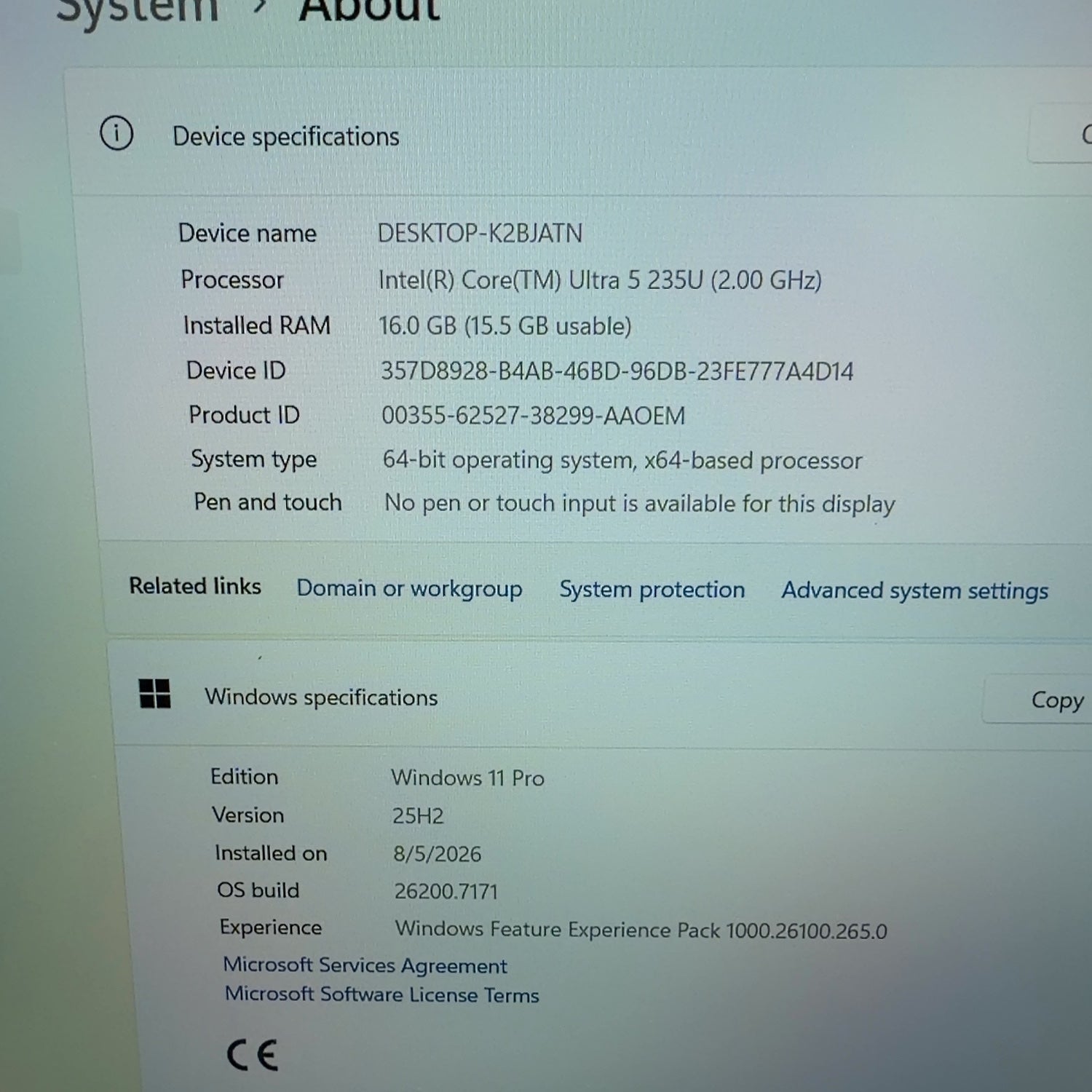Image resolution: width=1092 pixels, height=1092 pixels.
Task: Select the Product ID 00355-62527-38299-AAOEM
Action: (x=534, y=416)
